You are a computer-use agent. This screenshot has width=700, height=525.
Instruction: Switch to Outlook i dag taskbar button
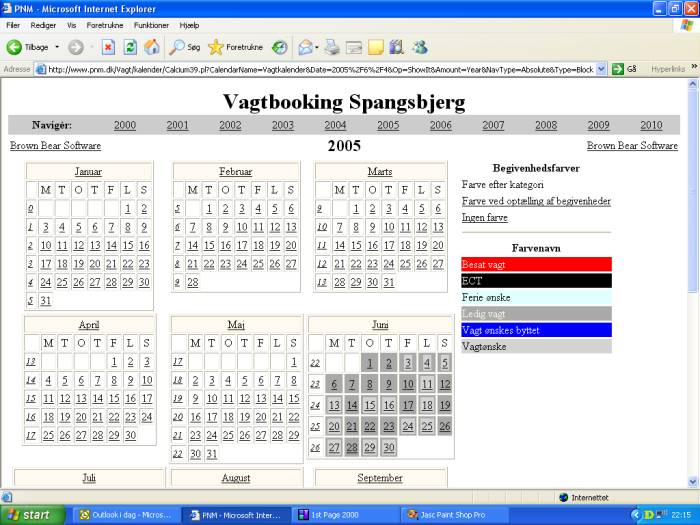[127, 515]
